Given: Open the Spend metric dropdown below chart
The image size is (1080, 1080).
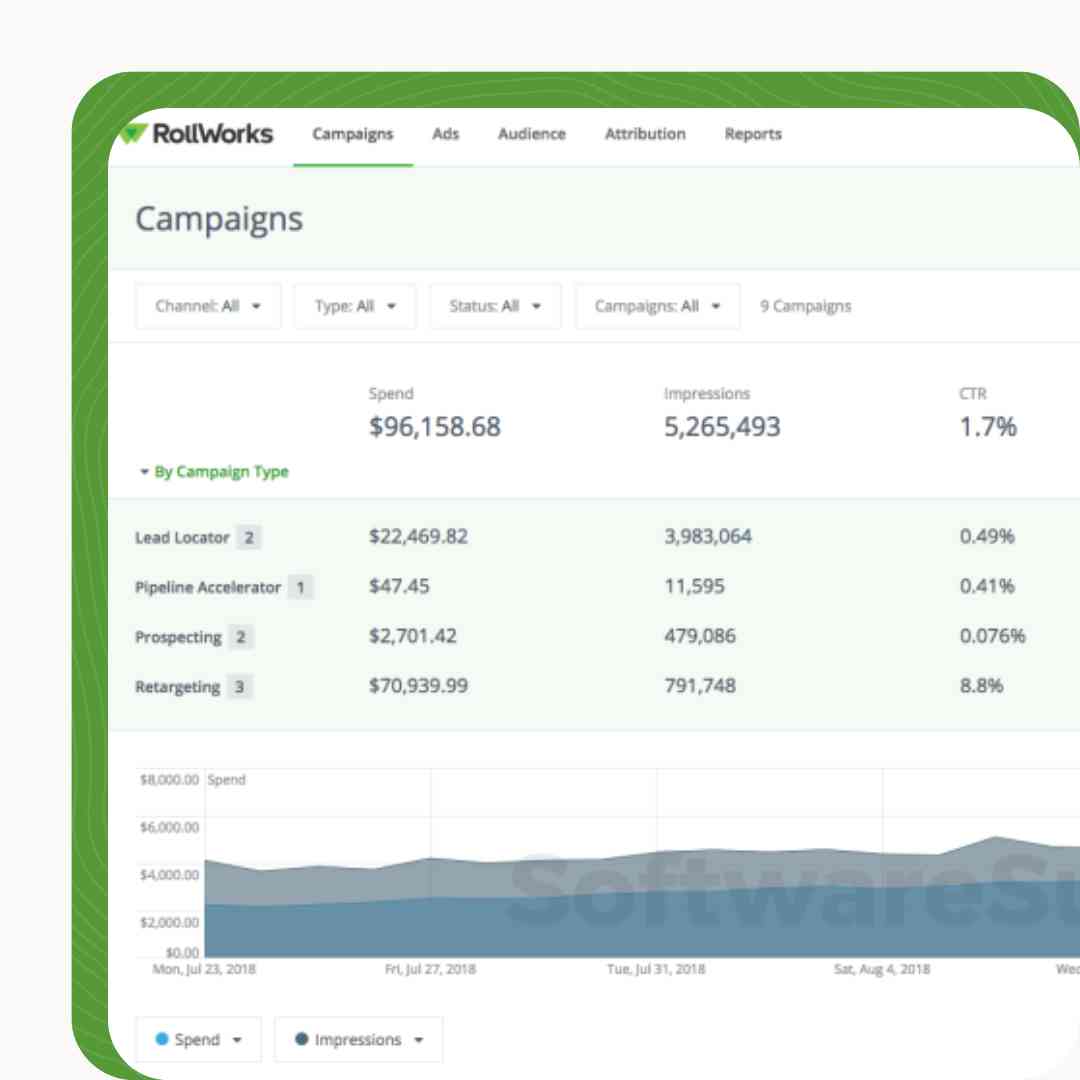Looking at the screenshot, I should pos(198,1039).
